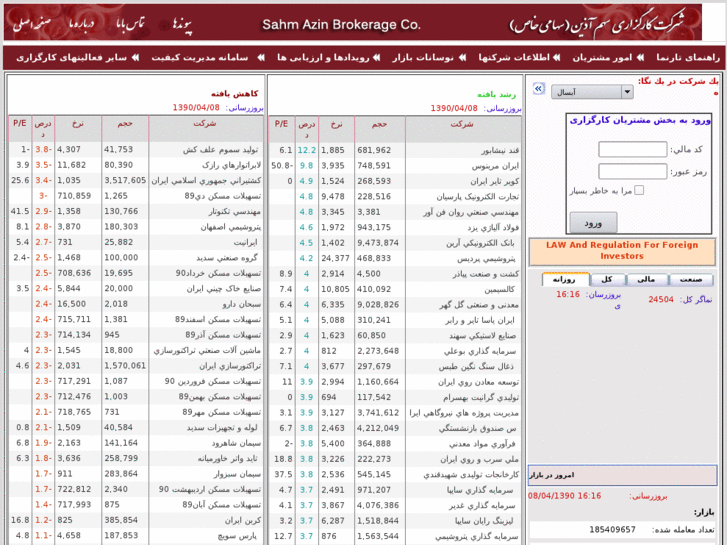This screenshot has width=727, height=545.
Task: Select کشتیرانی جمهوری اسلامی ایران row
Action: [x=136, y=180]
